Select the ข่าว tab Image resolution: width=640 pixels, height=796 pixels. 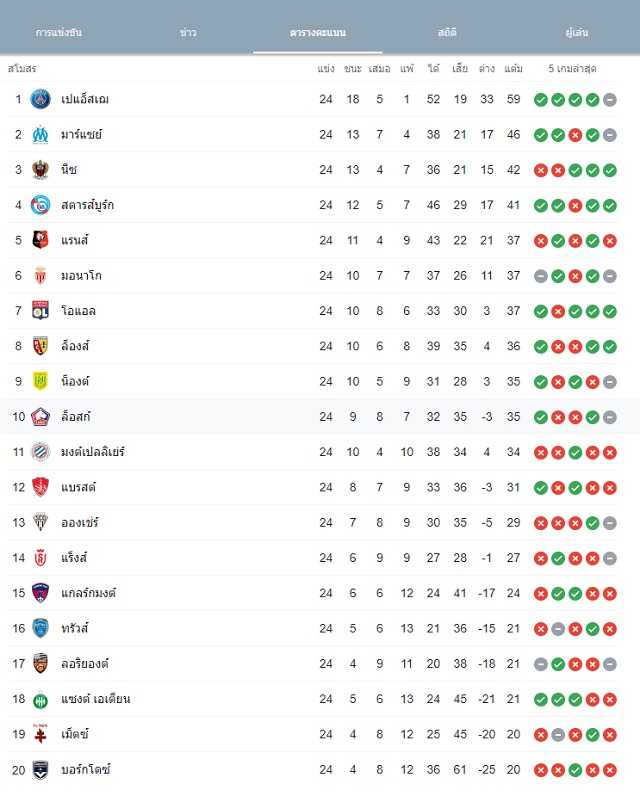(x=188, y=32)
